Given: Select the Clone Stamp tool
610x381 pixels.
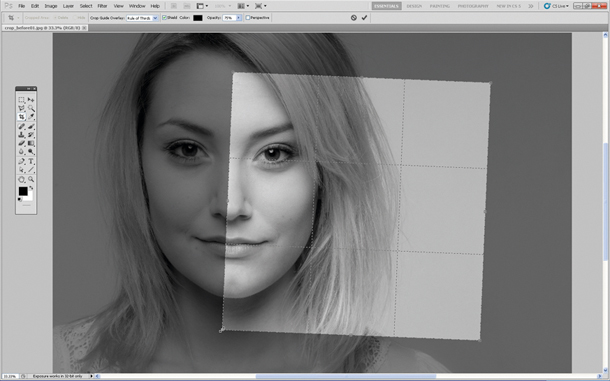Looking at the screenshot, I should (21, 135).
